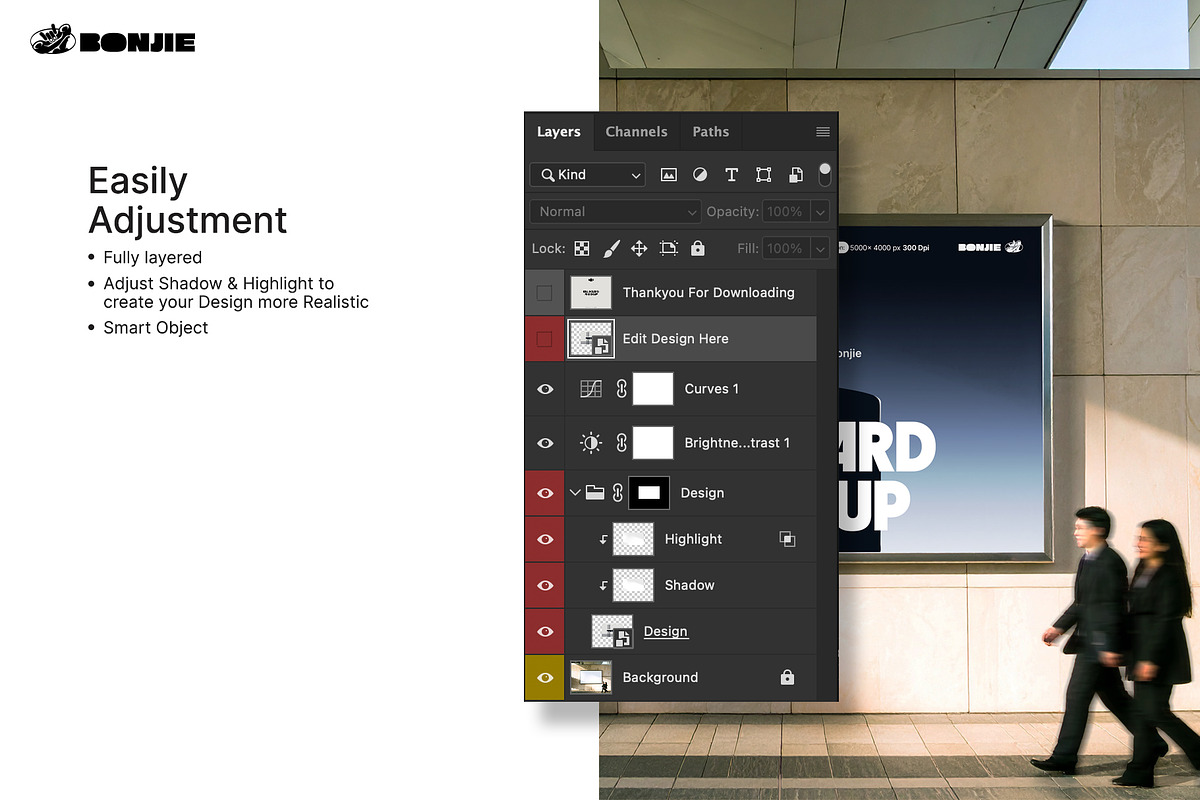
Task: Filter for shape layers icon
Action: (x=764, y=175)
